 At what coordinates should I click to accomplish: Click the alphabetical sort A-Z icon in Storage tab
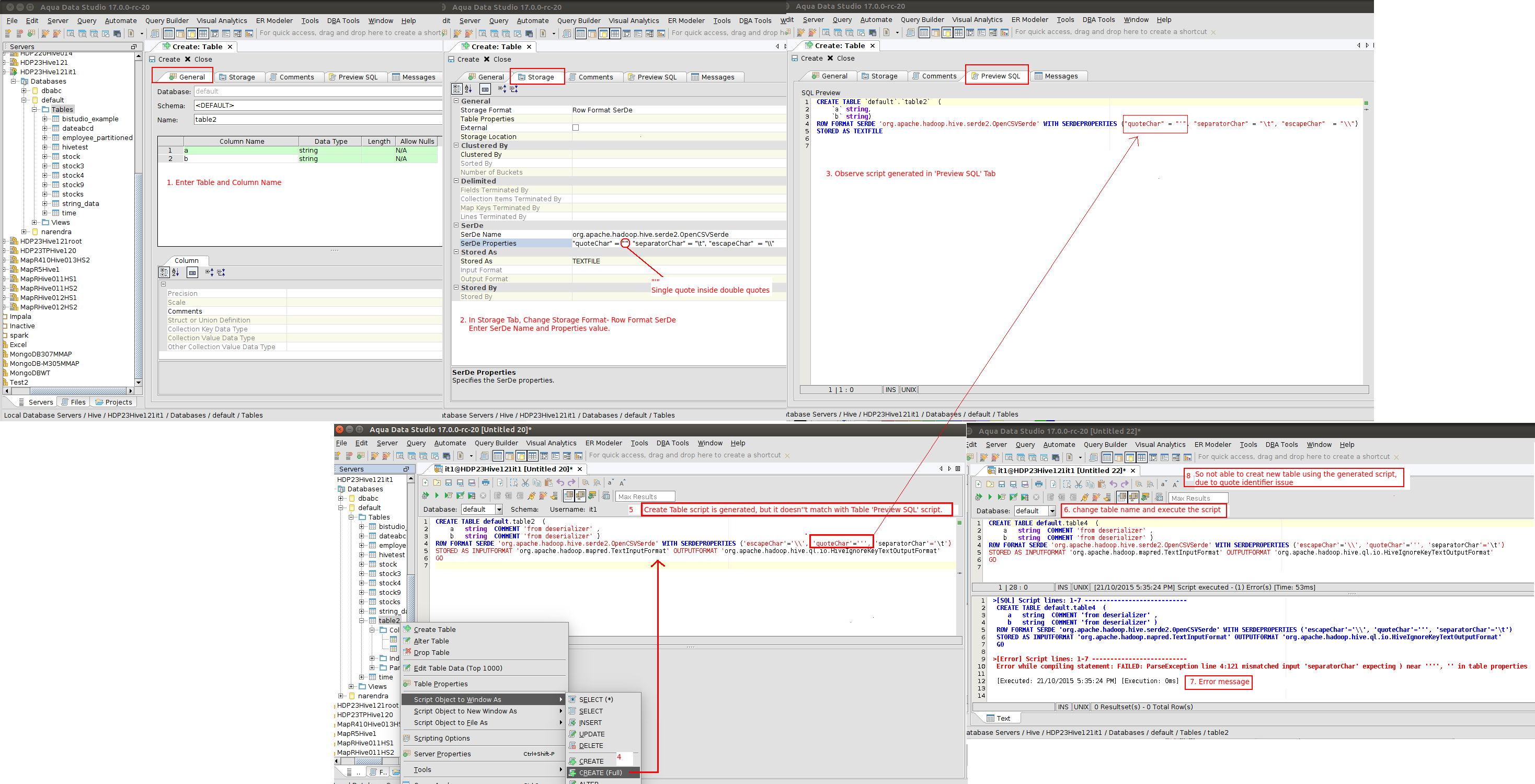(x=468, y=89)
